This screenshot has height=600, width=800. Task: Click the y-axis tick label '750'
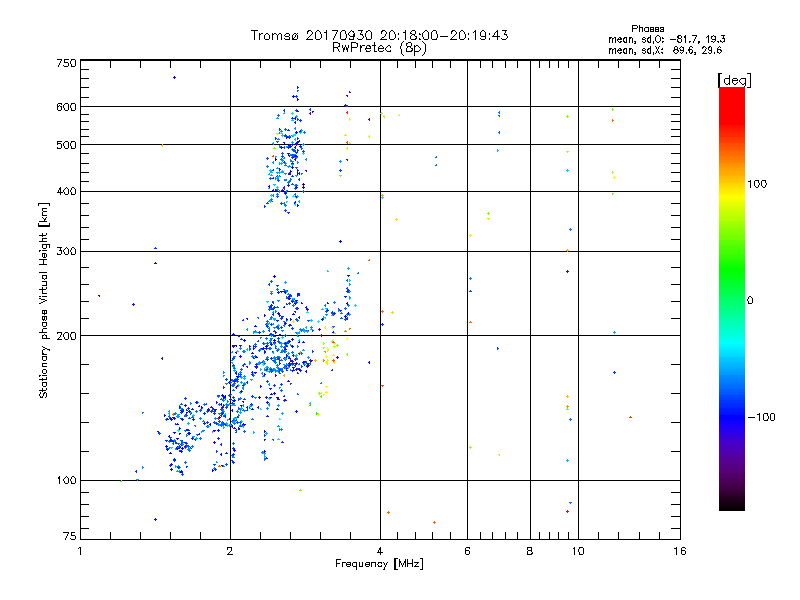click(66, 63)
